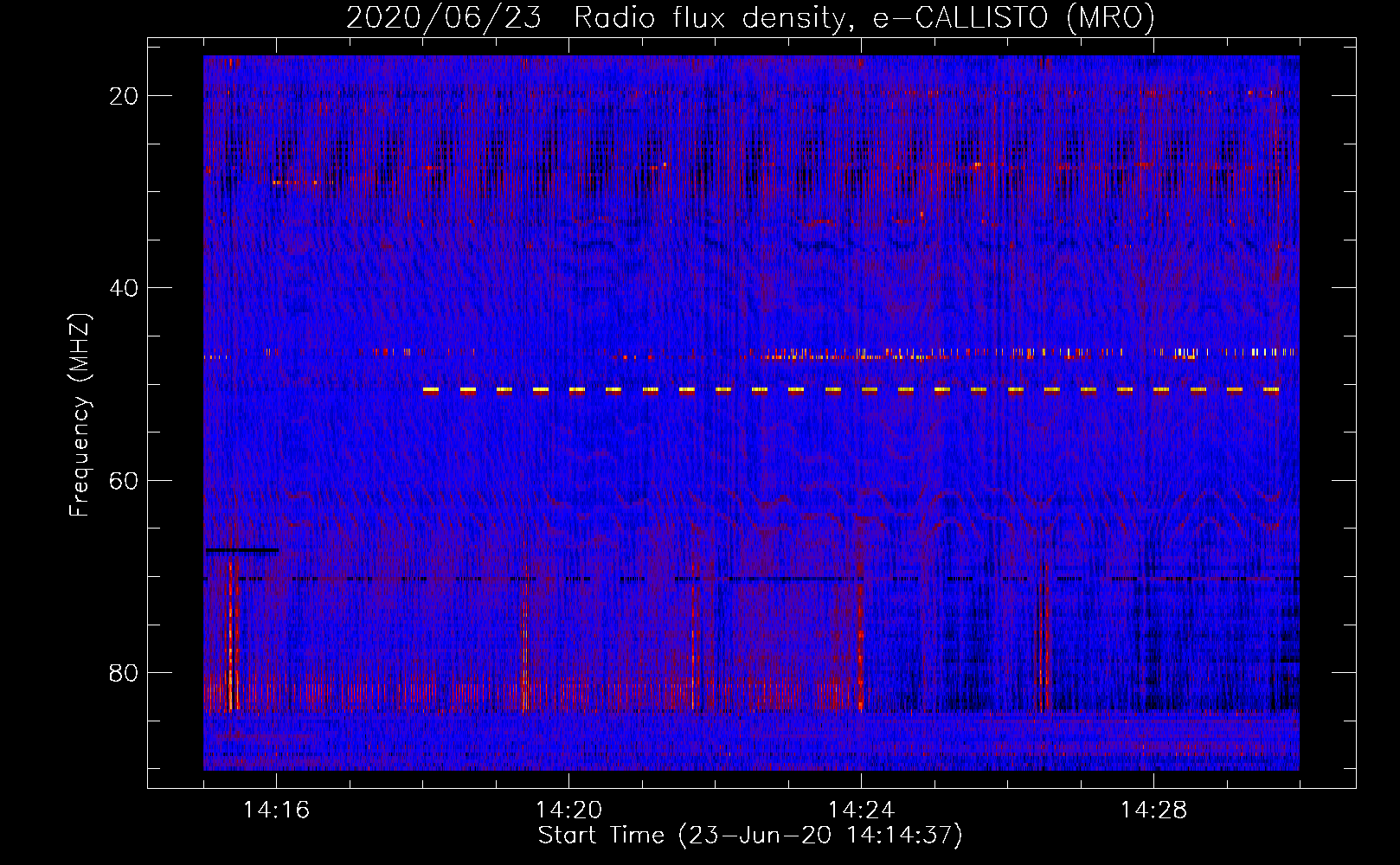1400x865 pixels.
Task: Click the 60 MHz frequency tick label
Action: point(124,481)
